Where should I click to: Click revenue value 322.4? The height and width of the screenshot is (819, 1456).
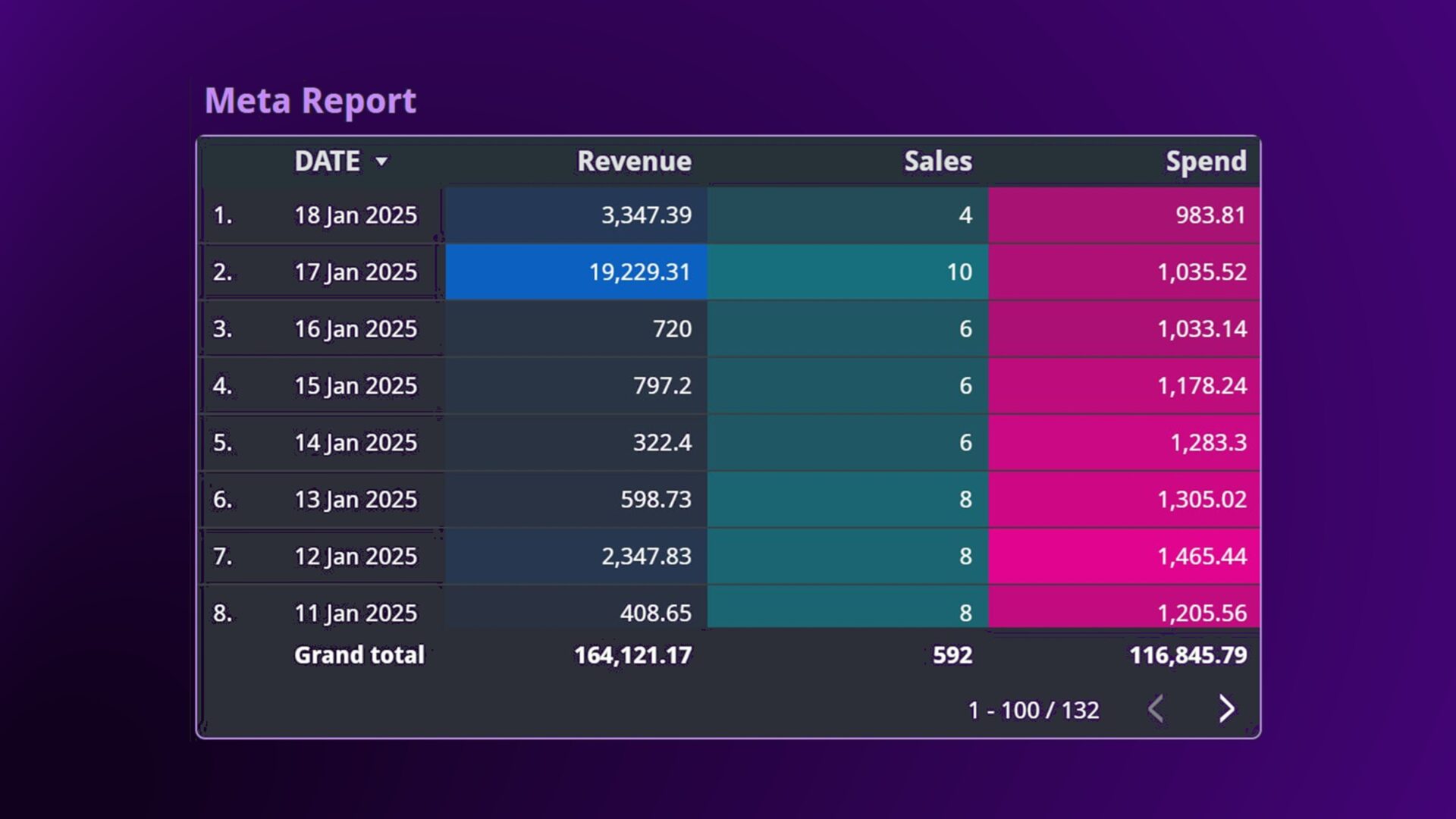click(662, 443)
